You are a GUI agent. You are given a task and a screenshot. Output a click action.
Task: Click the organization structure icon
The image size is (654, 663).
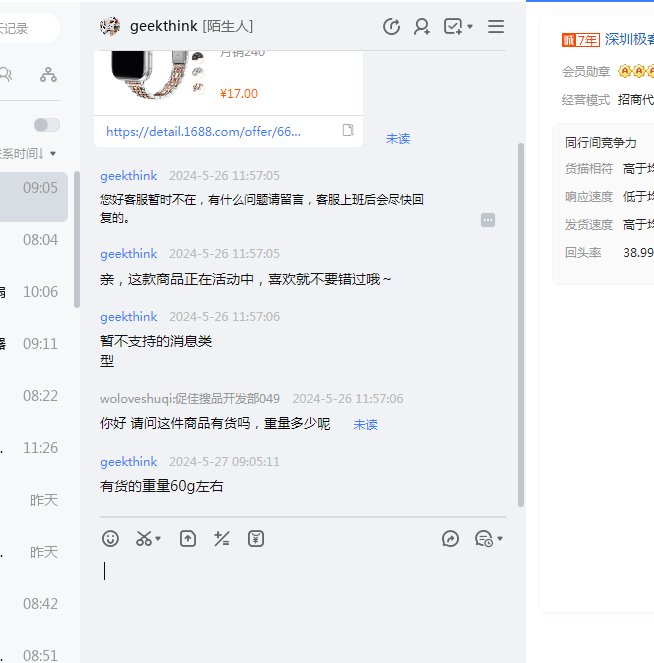point(48,75)
